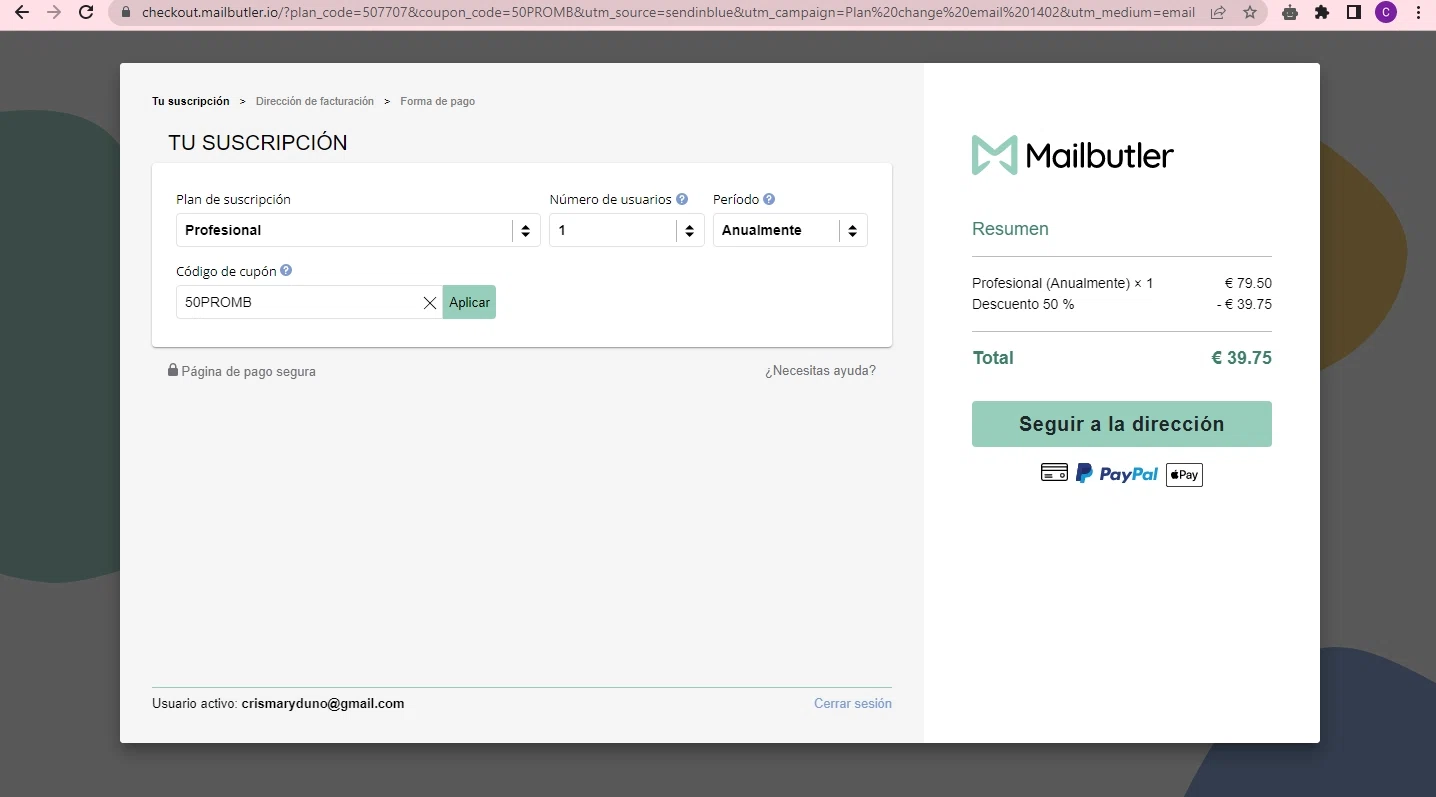Click the Página de pago segura text

pyautogui.click(x=249, y=372)
